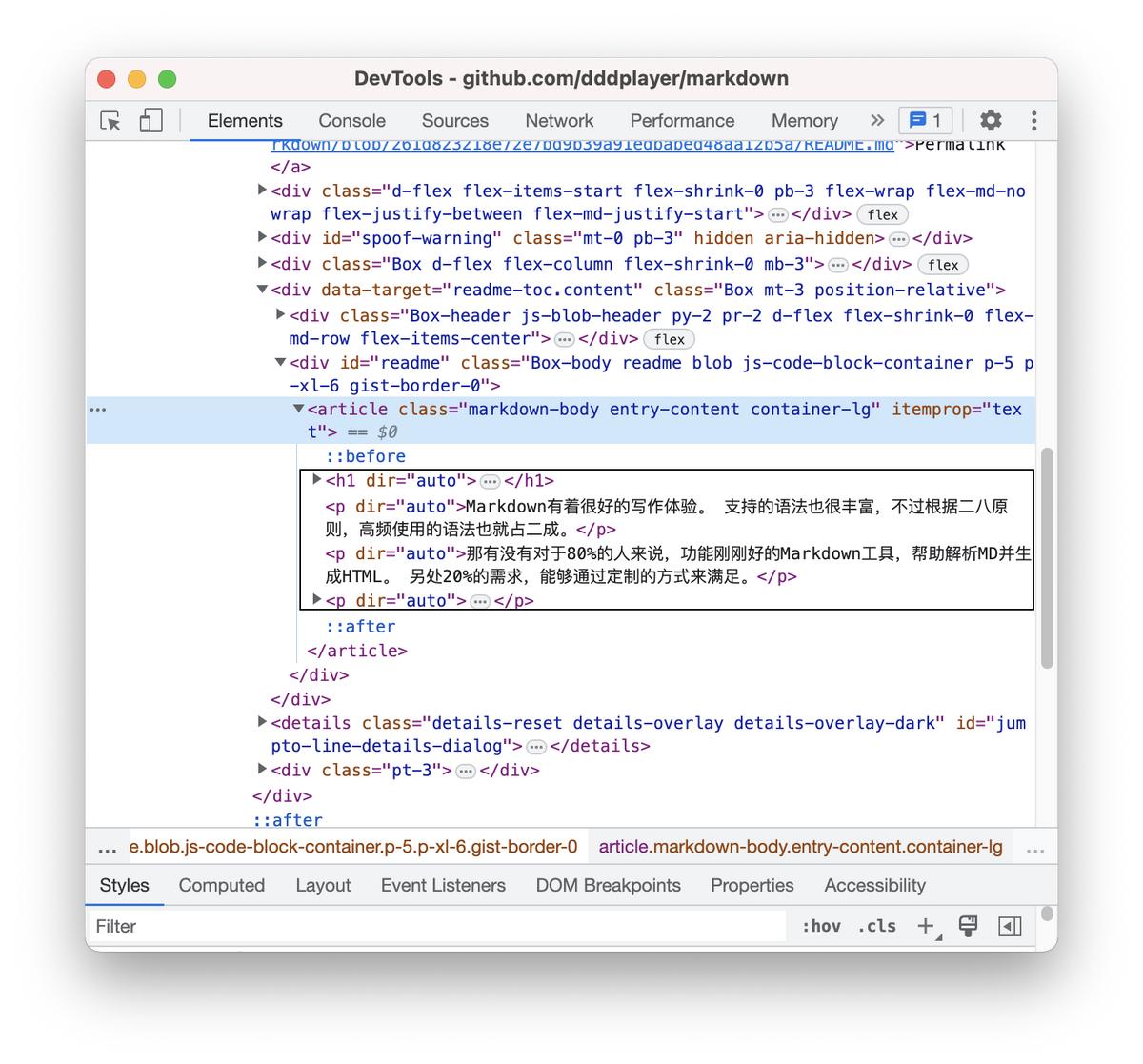Click the computed styles sidebar icon
Viewport: 1143px width, 1064px height.
[1010, 925]
